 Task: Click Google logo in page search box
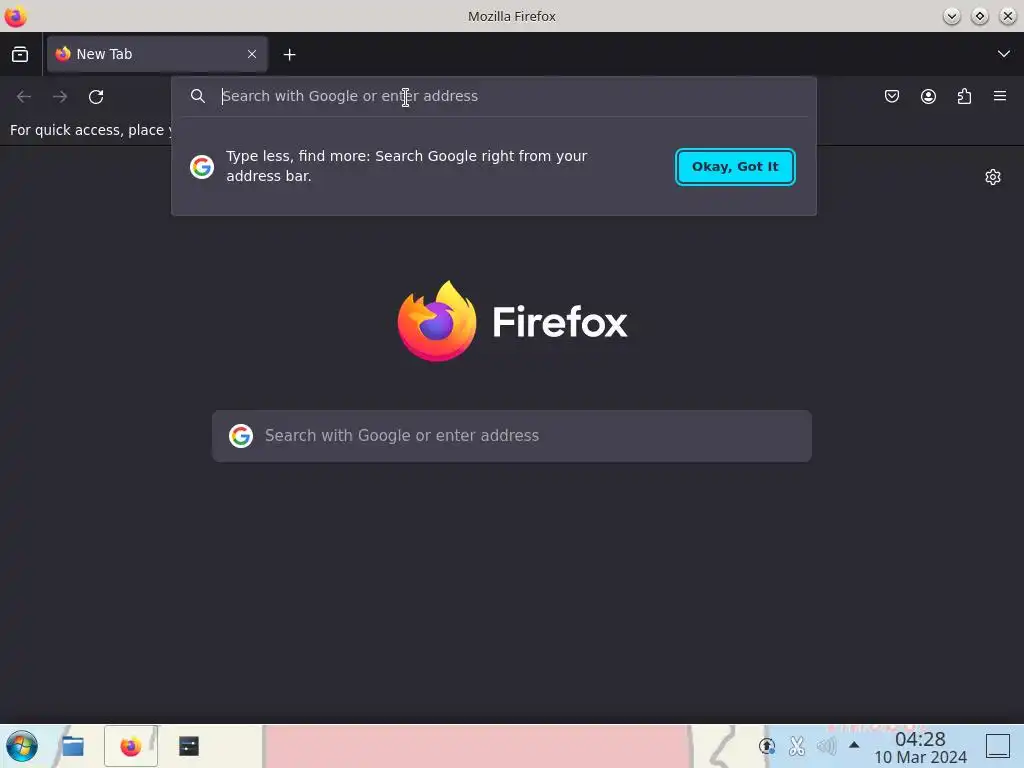pos(241,436)
